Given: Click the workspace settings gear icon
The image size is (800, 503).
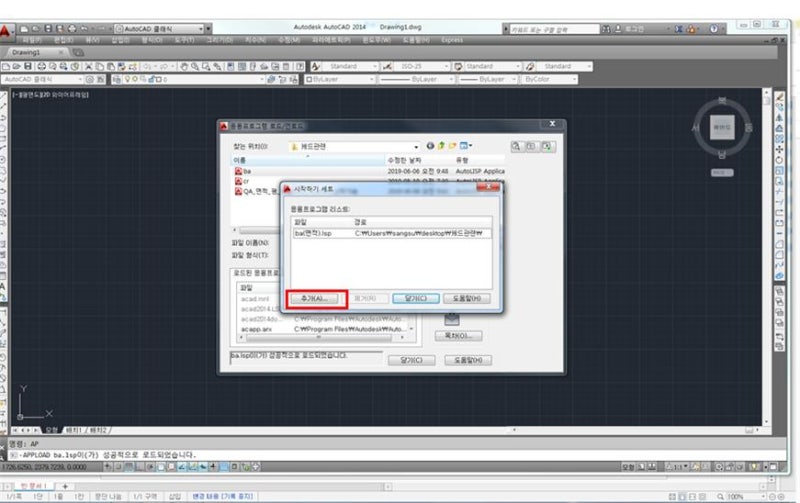Looking at the screenshot, I should (90, 80).
